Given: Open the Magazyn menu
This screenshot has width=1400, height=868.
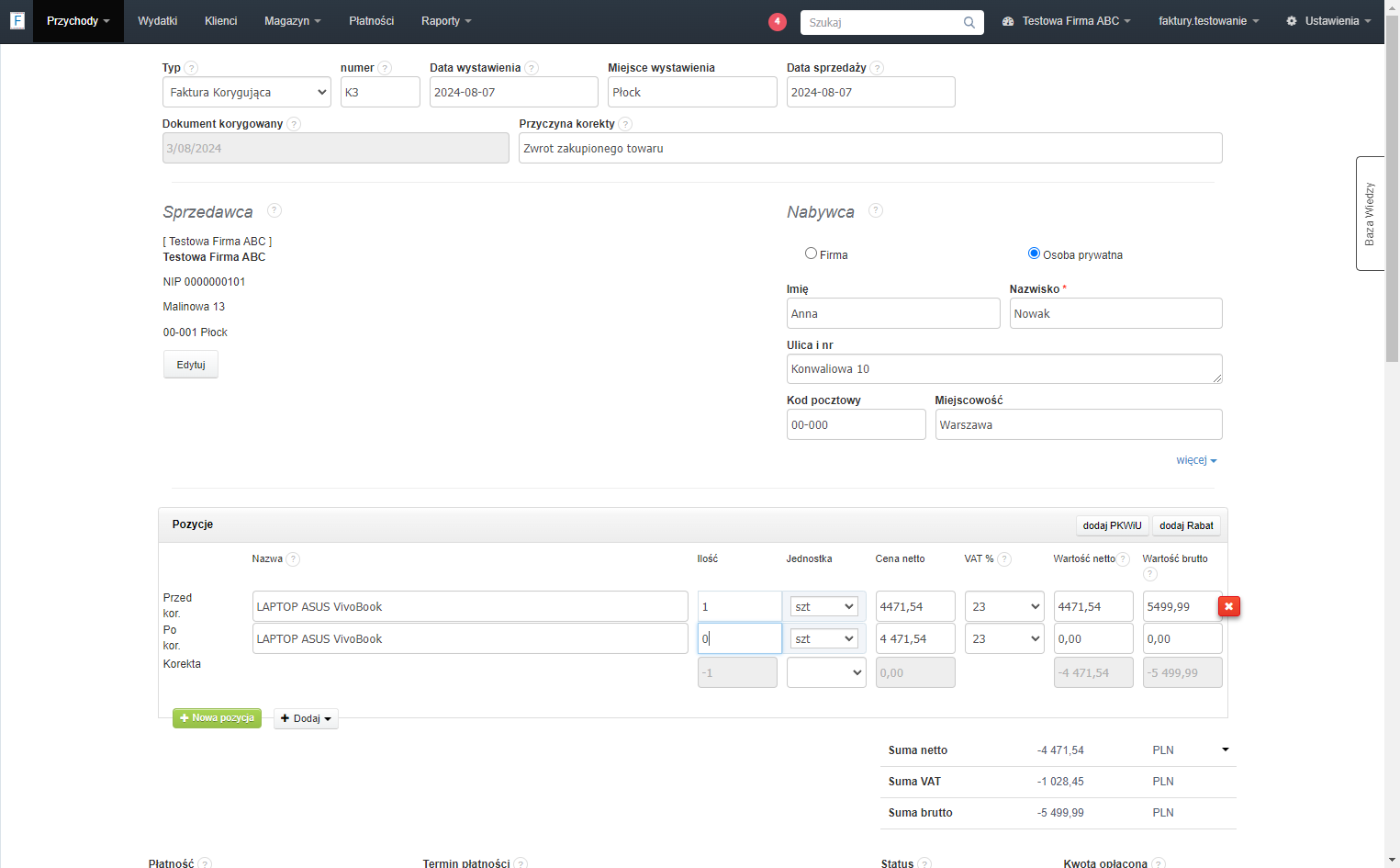Looking at the screenshot, I should tap(292, 21).
